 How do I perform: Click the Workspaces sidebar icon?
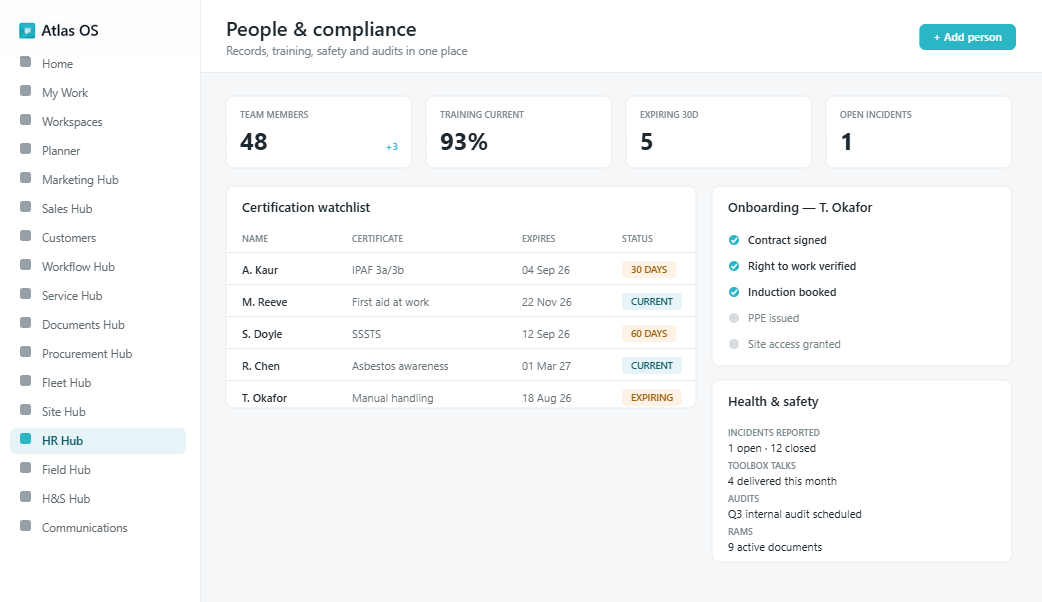(26, 120)
